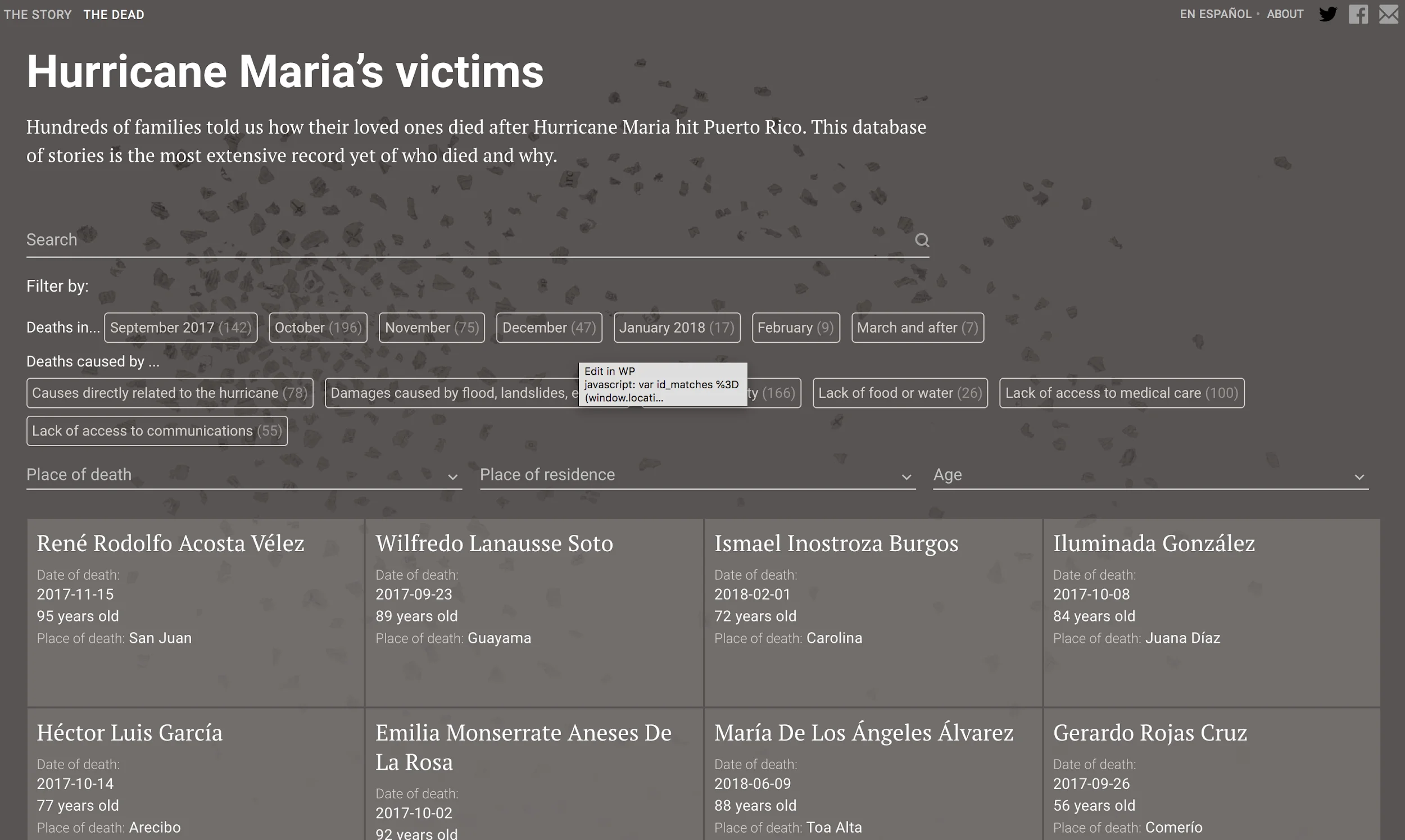This screenshot has height=840, width=1405.
Task: Click the Twitter share icon
Action: click(1327, 14)
